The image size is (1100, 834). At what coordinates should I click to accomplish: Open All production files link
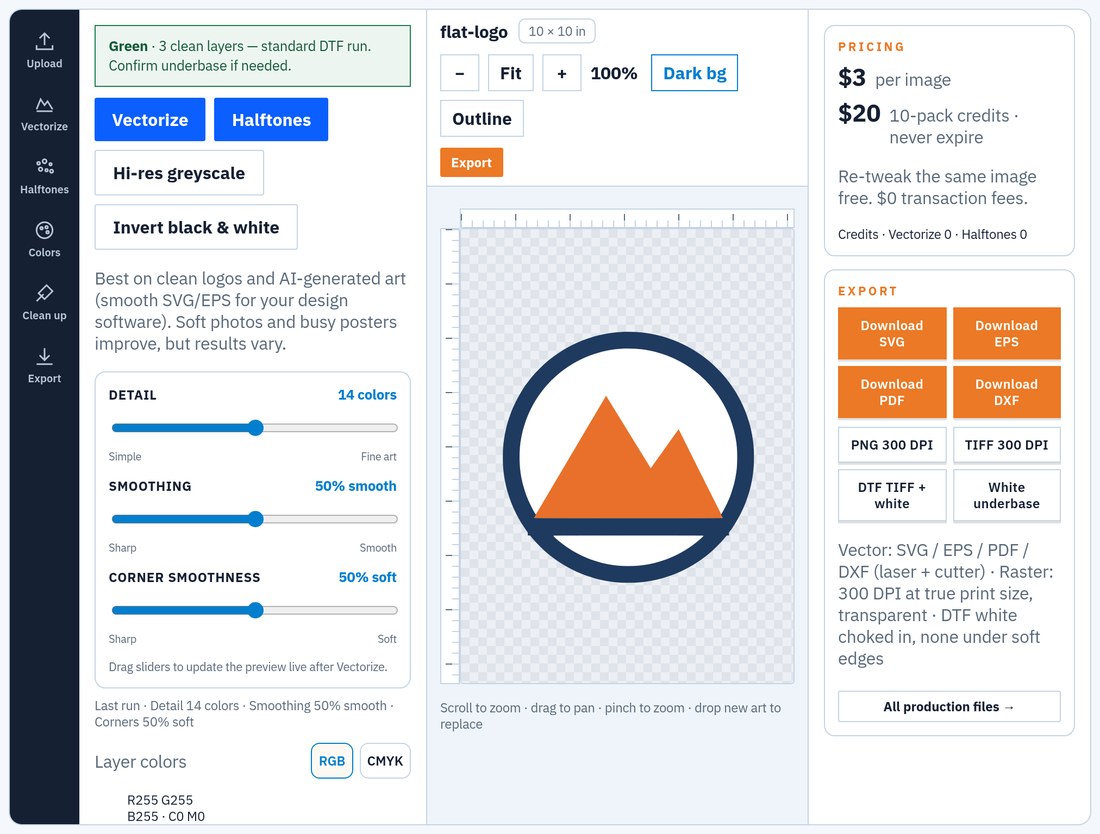pyautogui.click(x=949, y=706)
